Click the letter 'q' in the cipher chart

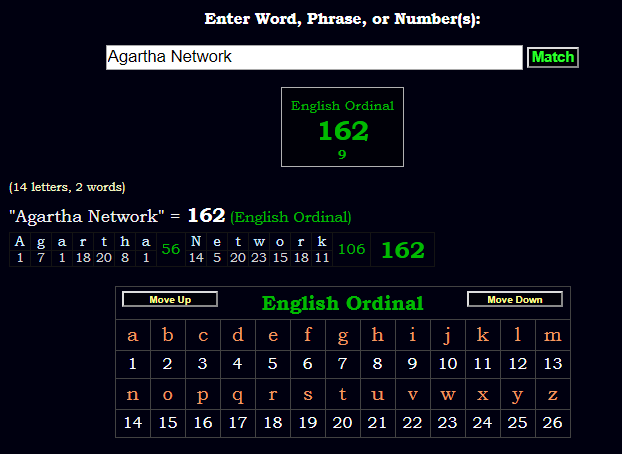click(x=238, y=394)
